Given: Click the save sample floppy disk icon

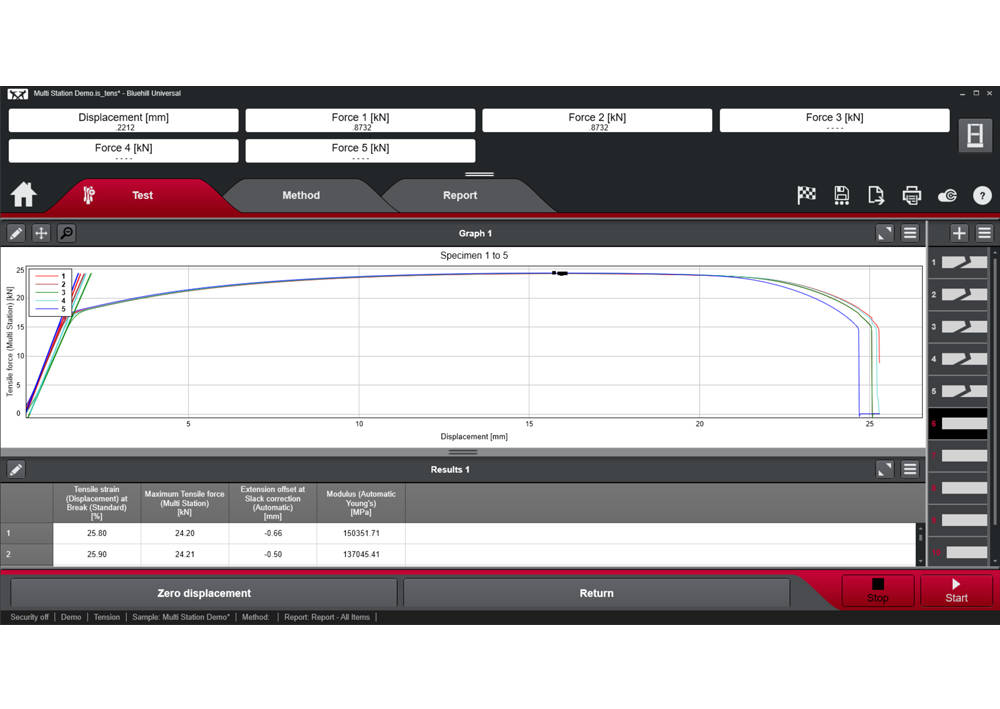Looking at the screenshot, I should click(841, 195).
